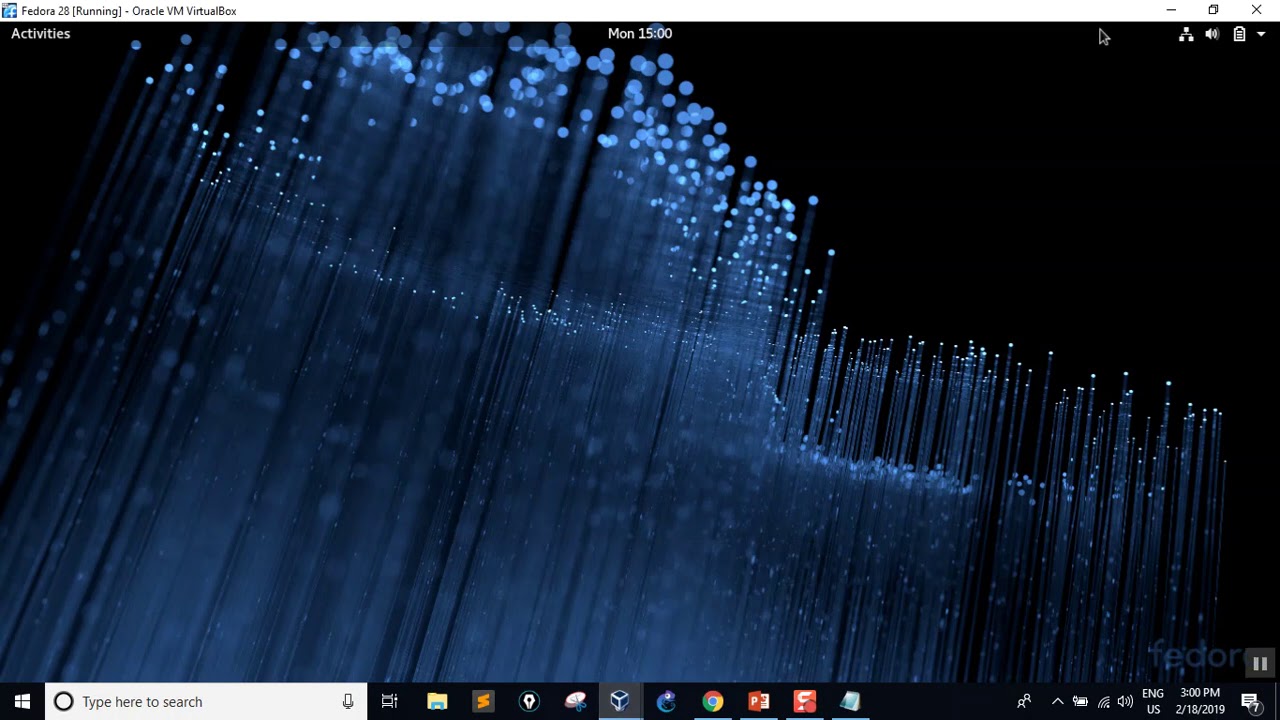
Task: Open PowerPoint from the taskbar
Action: pyautogui.click(x=759, y=702)
